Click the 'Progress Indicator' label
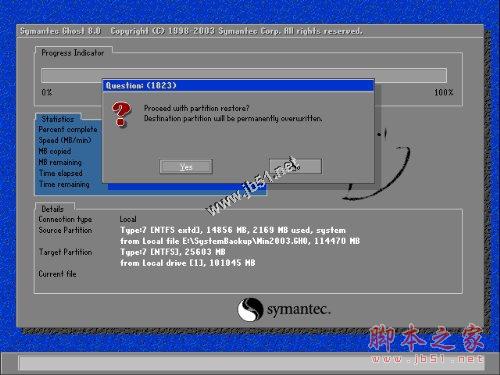This screenshot has width=500, height=375. [73, 53]
